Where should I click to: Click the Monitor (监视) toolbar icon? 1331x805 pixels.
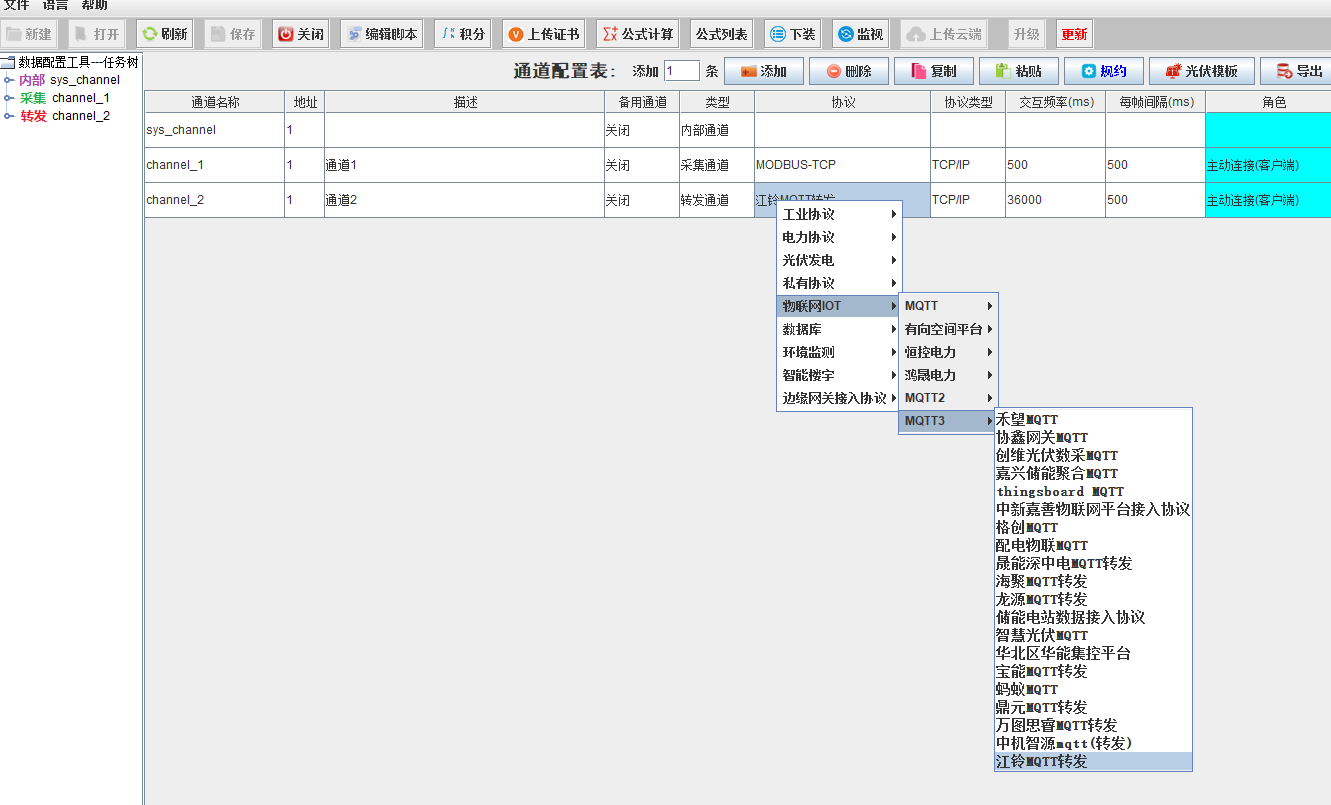pos(845,34)
